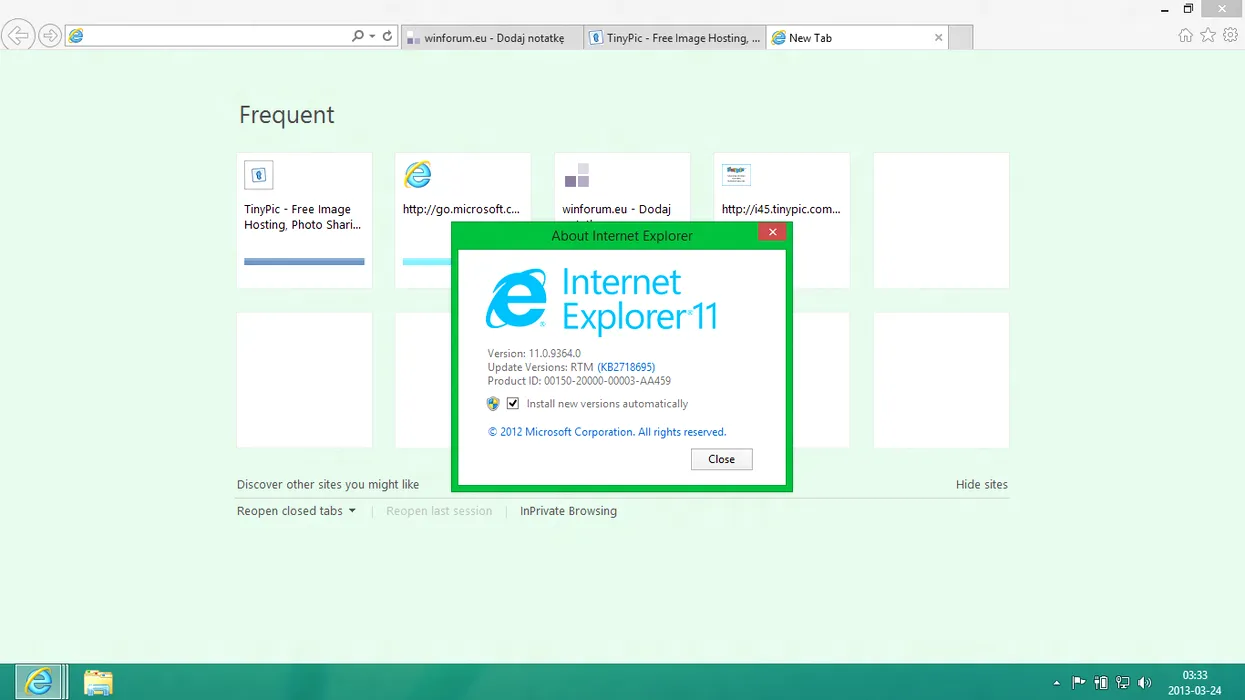Click the Frequent heading

tap(287, 115)
